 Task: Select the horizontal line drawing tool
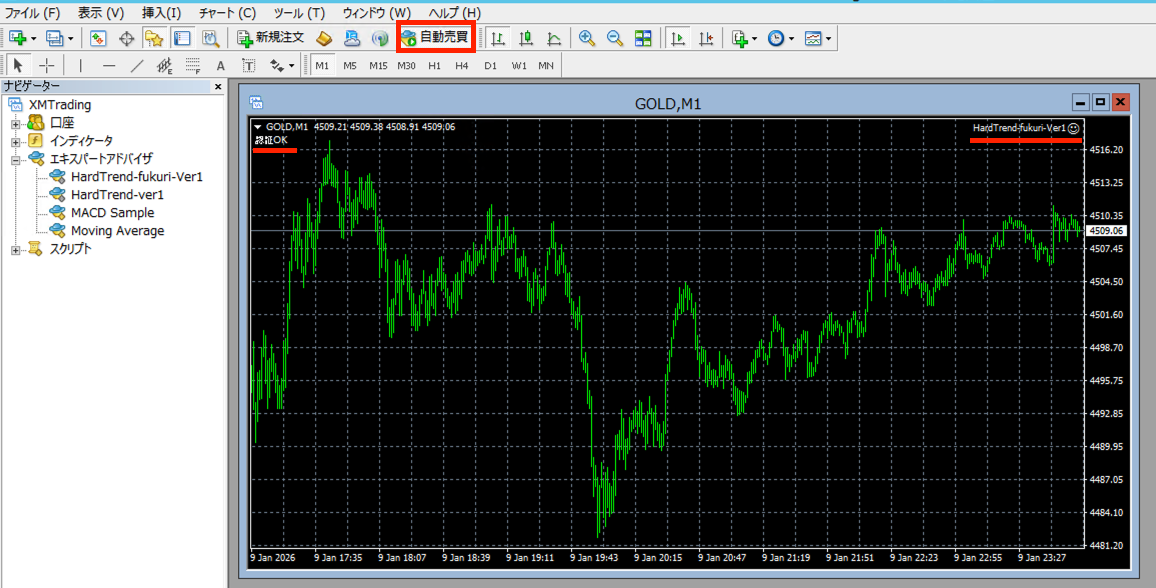pos(109,65)
